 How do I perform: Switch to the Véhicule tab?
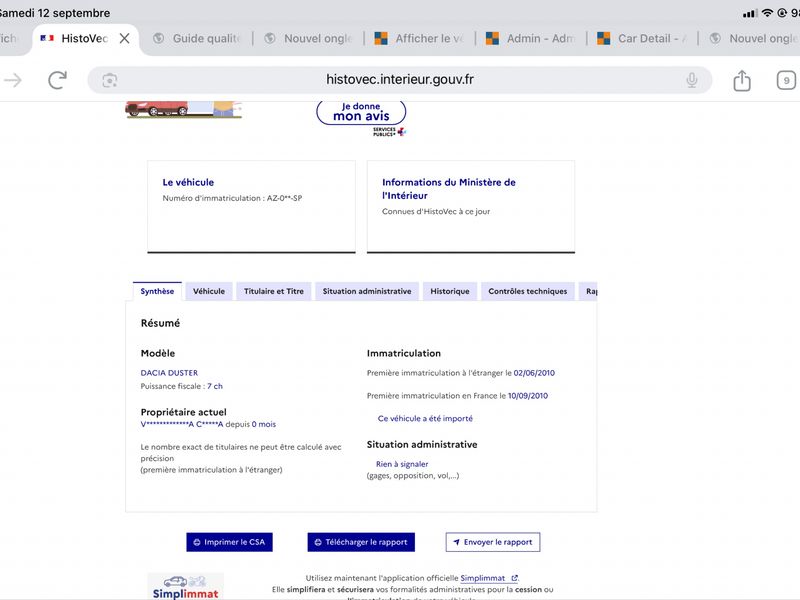(209, 291)
